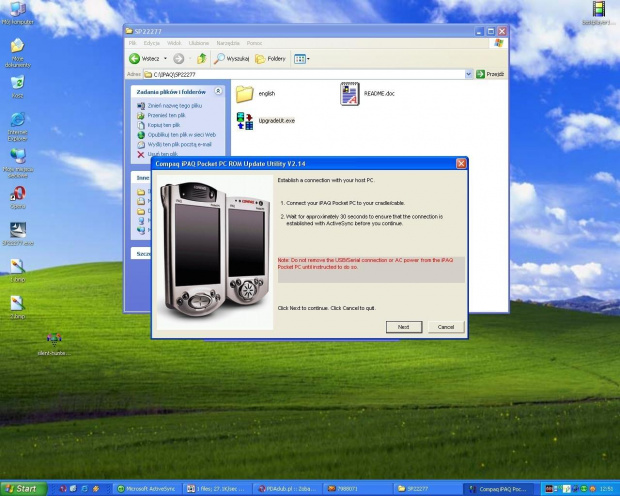Click the Przejdź go button
The image size is (620, 496).
(x=490, y=74)
